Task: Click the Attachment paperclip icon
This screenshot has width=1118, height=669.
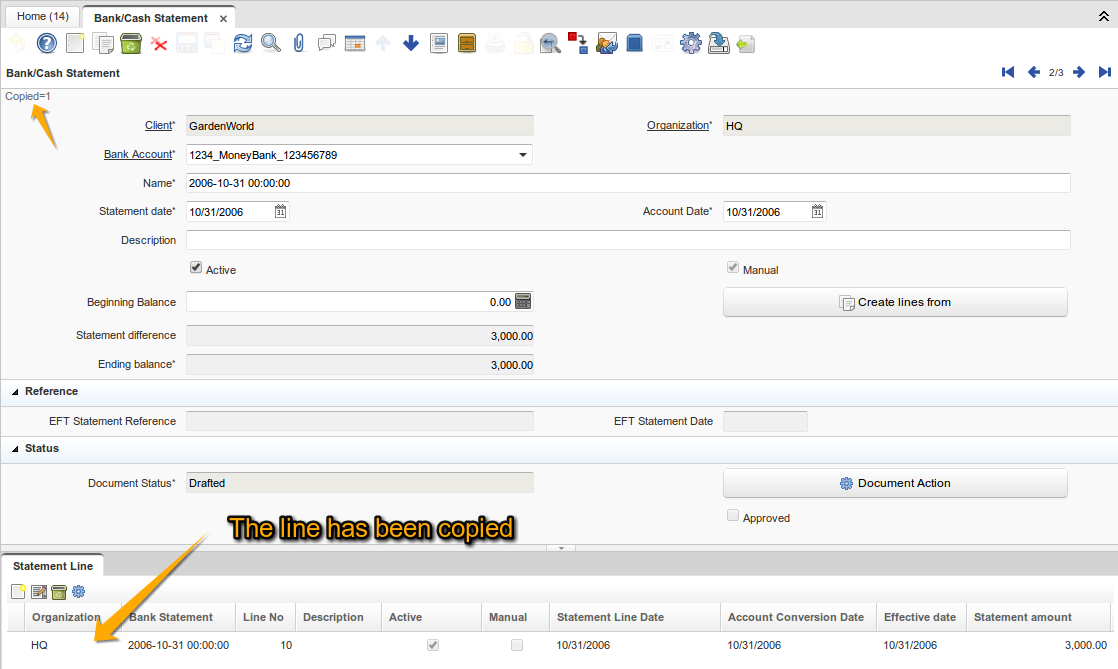Action: tap(298, 43)
